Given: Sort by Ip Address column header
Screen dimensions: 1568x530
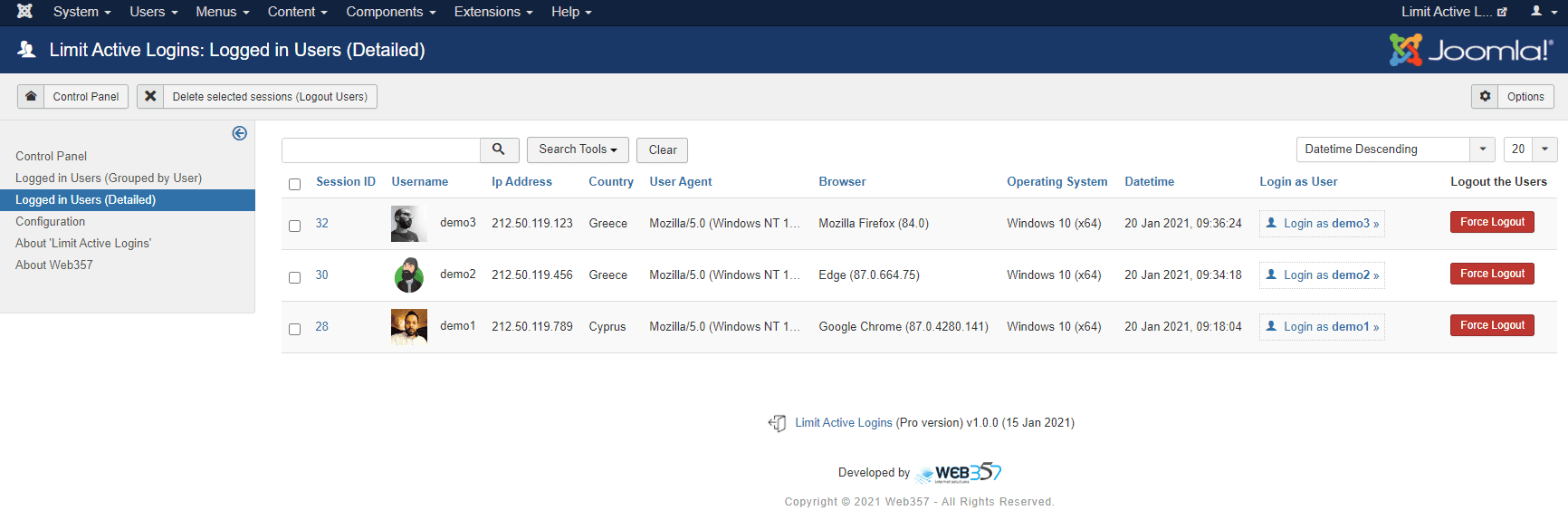Looking at the screenshot, I should (x=522, y=181).
